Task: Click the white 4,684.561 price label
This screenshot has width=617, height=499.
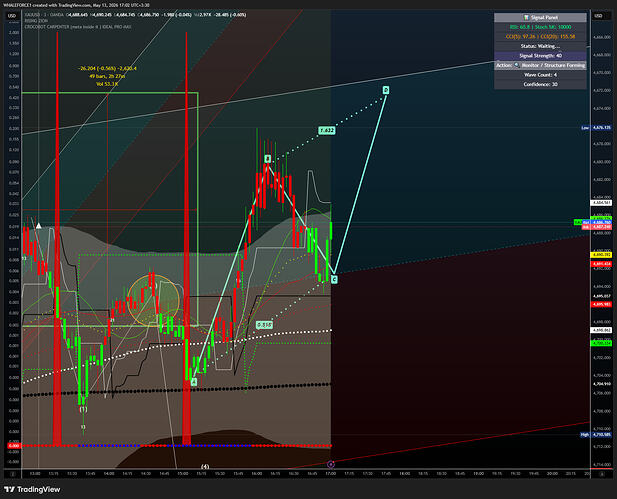Action: pyautogui.click(x=601, y=203)
